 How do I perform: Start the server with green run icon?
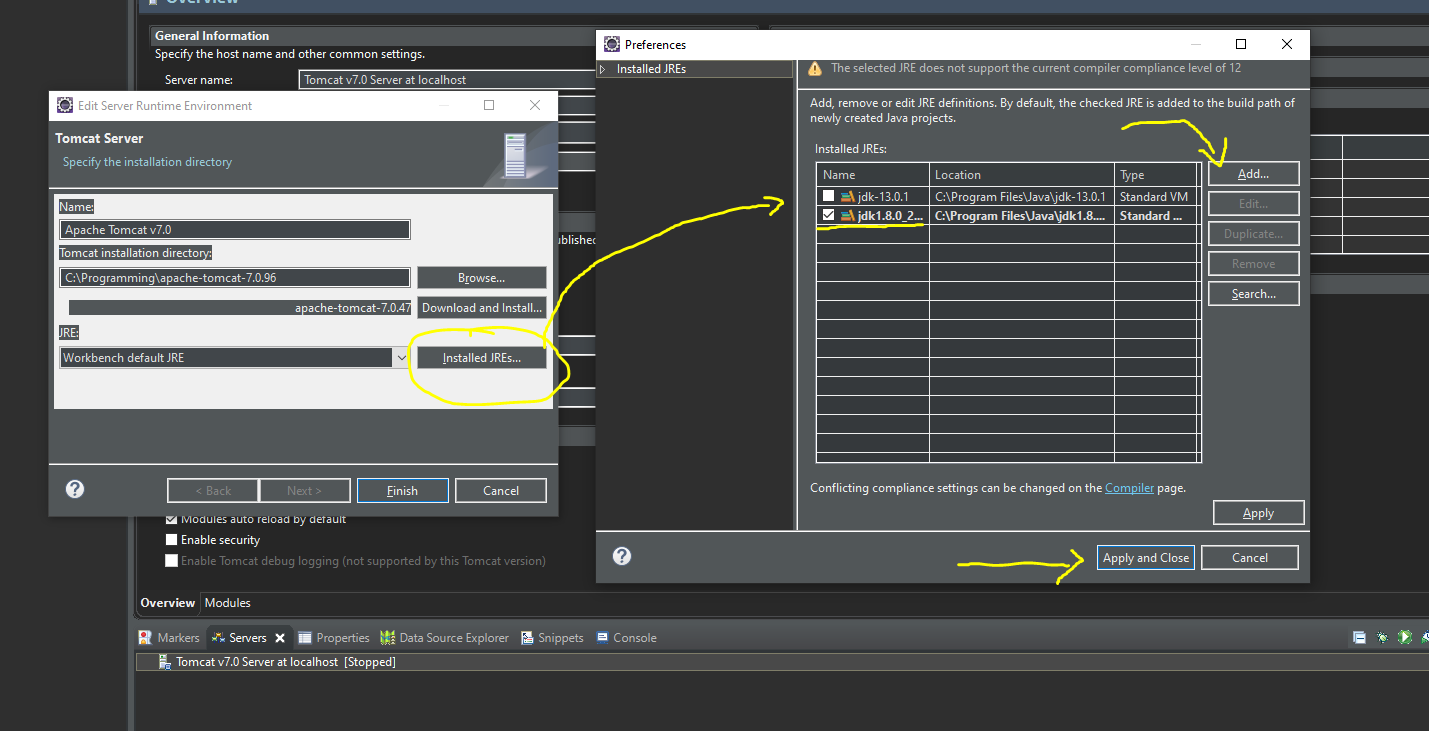point(1405,637)
